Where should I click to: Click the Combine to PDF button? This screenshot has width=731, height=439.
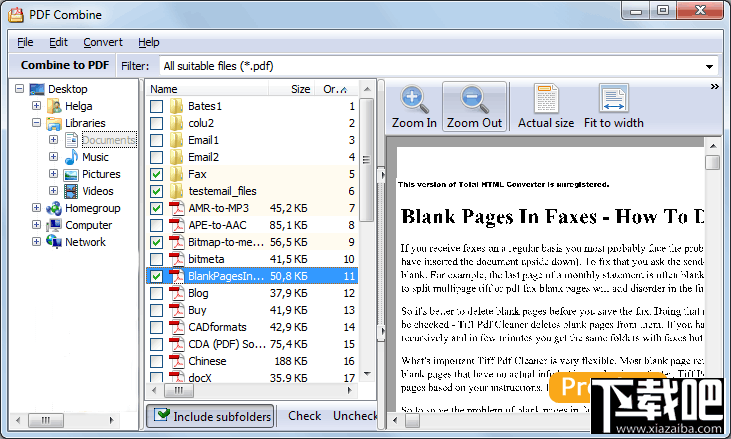(65, 66)
